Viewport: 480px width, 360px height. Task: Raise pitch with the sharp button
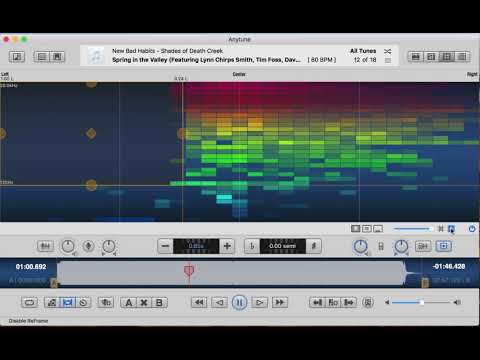tap(314, 246)
